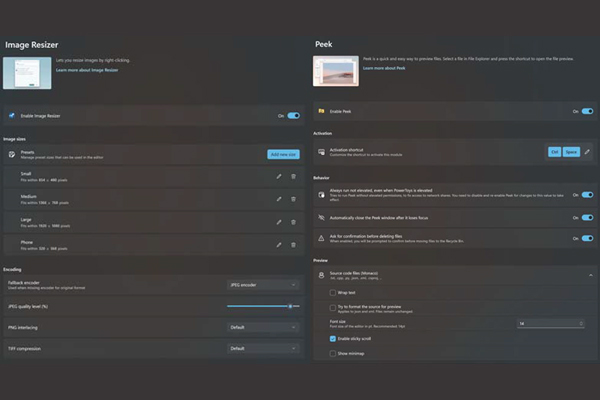Click the Source code files icon
This screenshot has height=400, width=600.
click(321, 275)
